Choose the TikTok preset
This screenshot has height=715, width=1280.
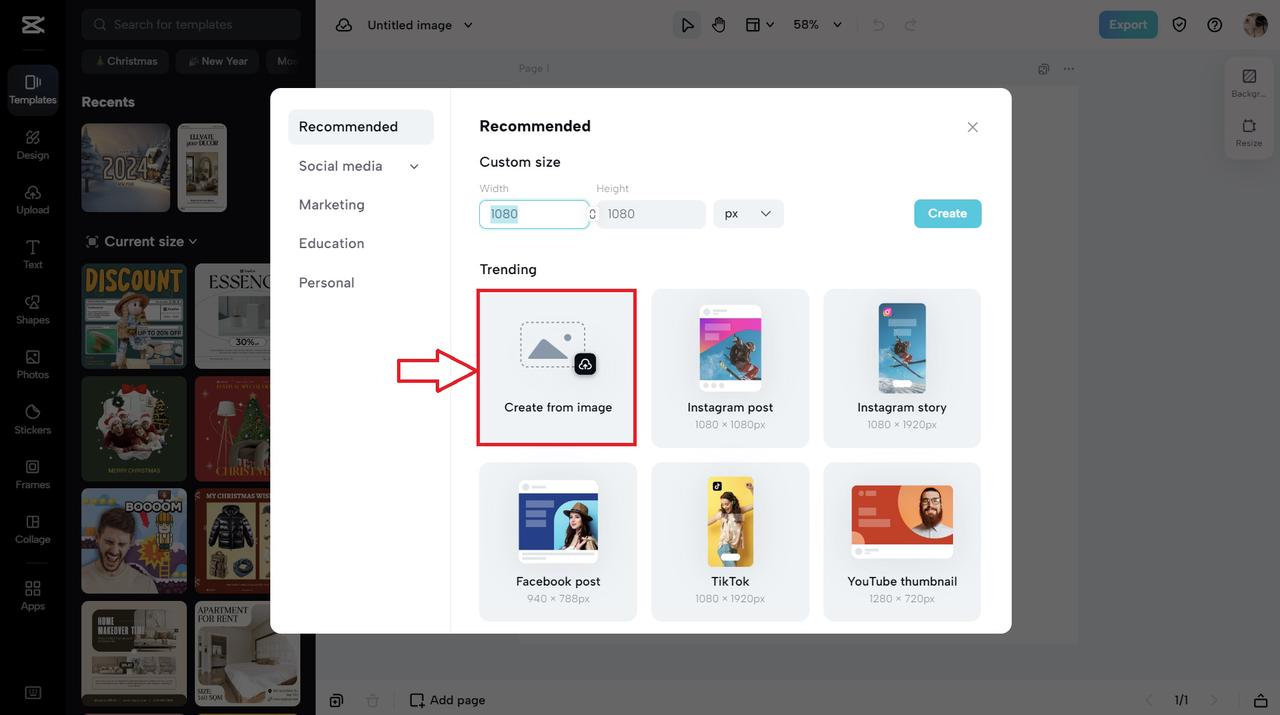click(730, 542)
